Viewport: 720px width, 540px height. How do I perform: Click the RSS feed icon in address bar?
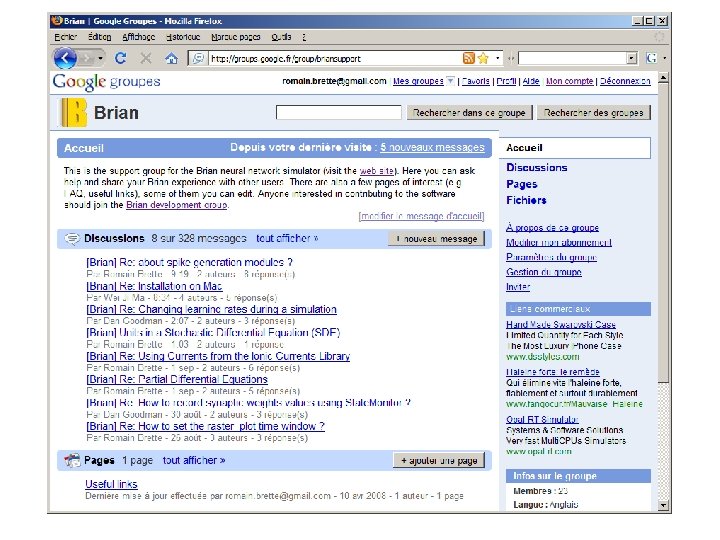[x=468, y=58]
